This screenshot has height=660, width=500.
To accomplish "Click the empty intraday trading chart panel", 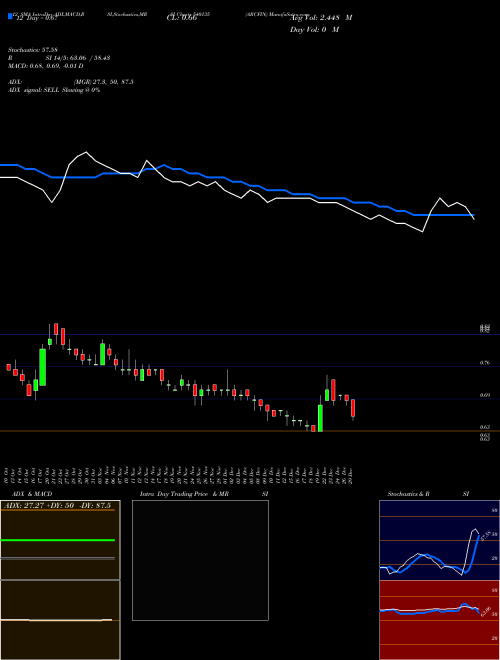I will pyautogui.click(x=200, y=560).
